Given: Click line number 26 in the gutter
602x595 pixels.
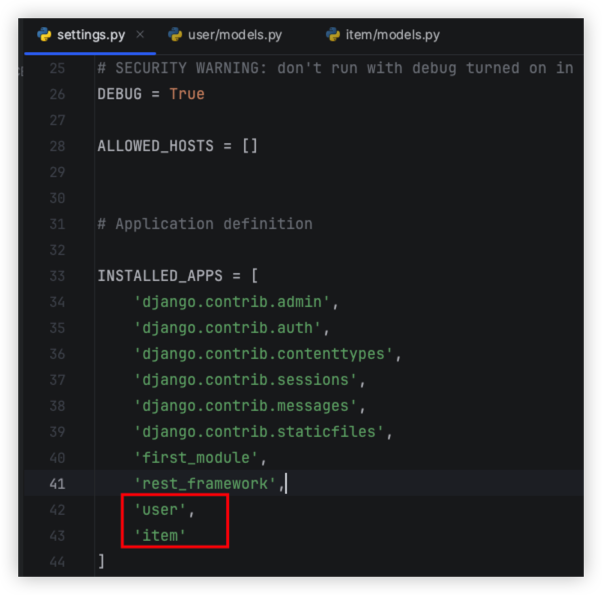Looking at the screenshot, I should tap(56, 94).
